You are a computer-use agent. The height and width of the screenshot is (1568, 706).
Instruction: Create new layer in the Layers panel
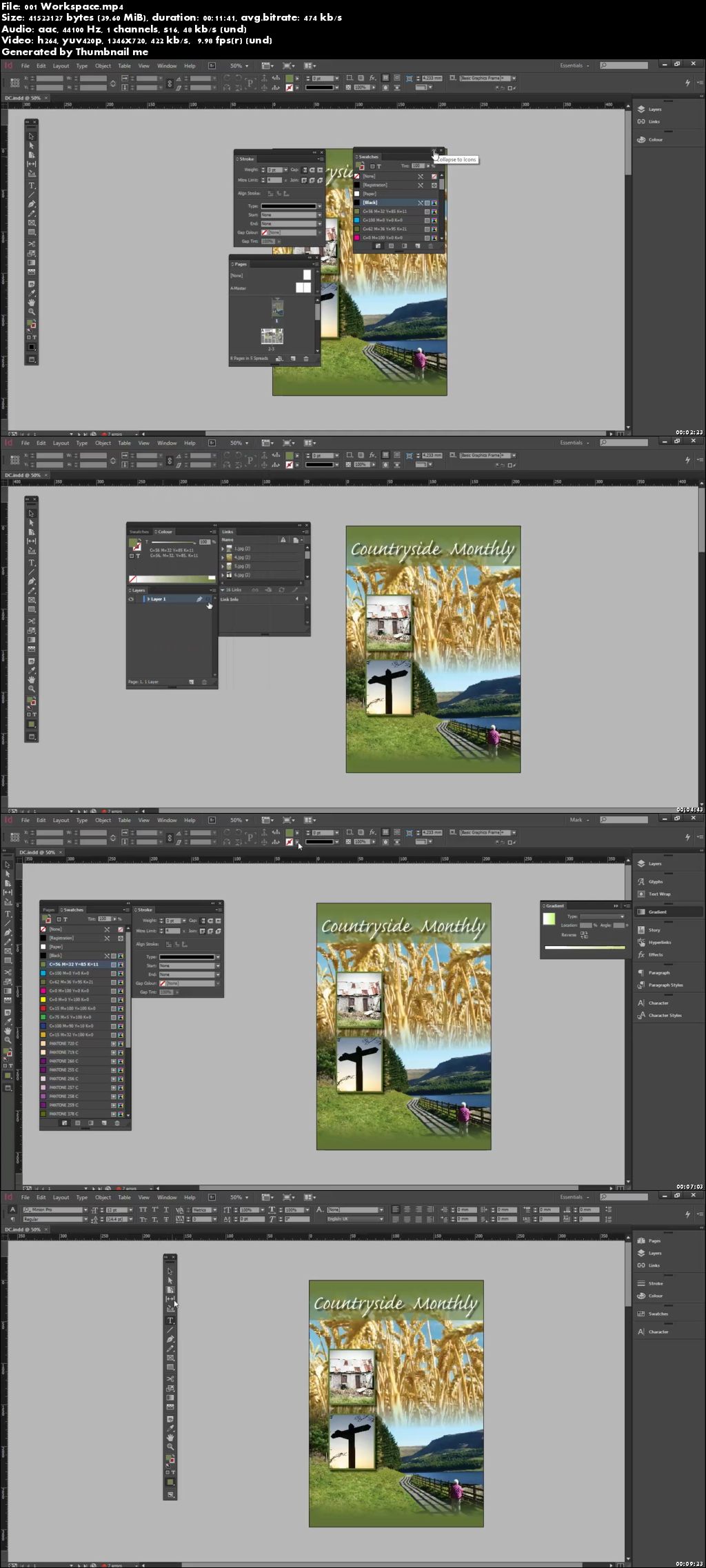(191, 682)
